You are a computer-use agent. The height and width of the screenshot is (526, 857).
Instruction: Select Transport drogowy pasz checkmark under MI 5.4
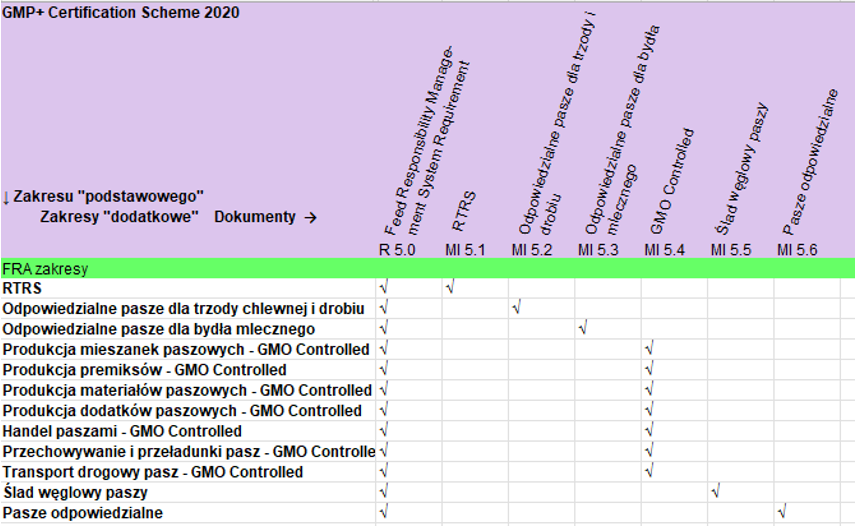tap(649, 471)
